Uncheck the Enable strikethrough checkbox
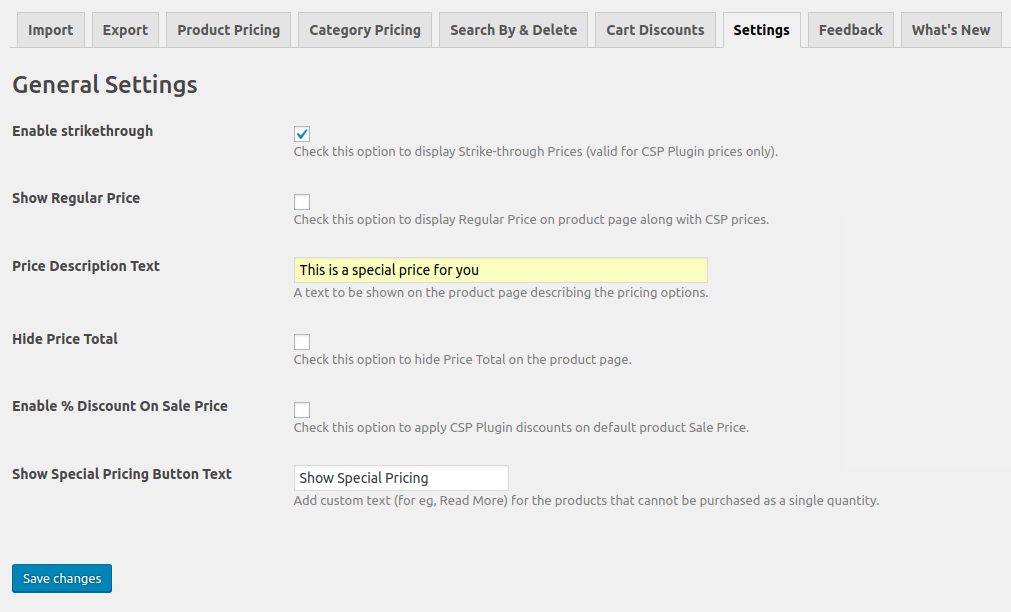Viewport: 1011px width, 612px height. pos(302,134)
